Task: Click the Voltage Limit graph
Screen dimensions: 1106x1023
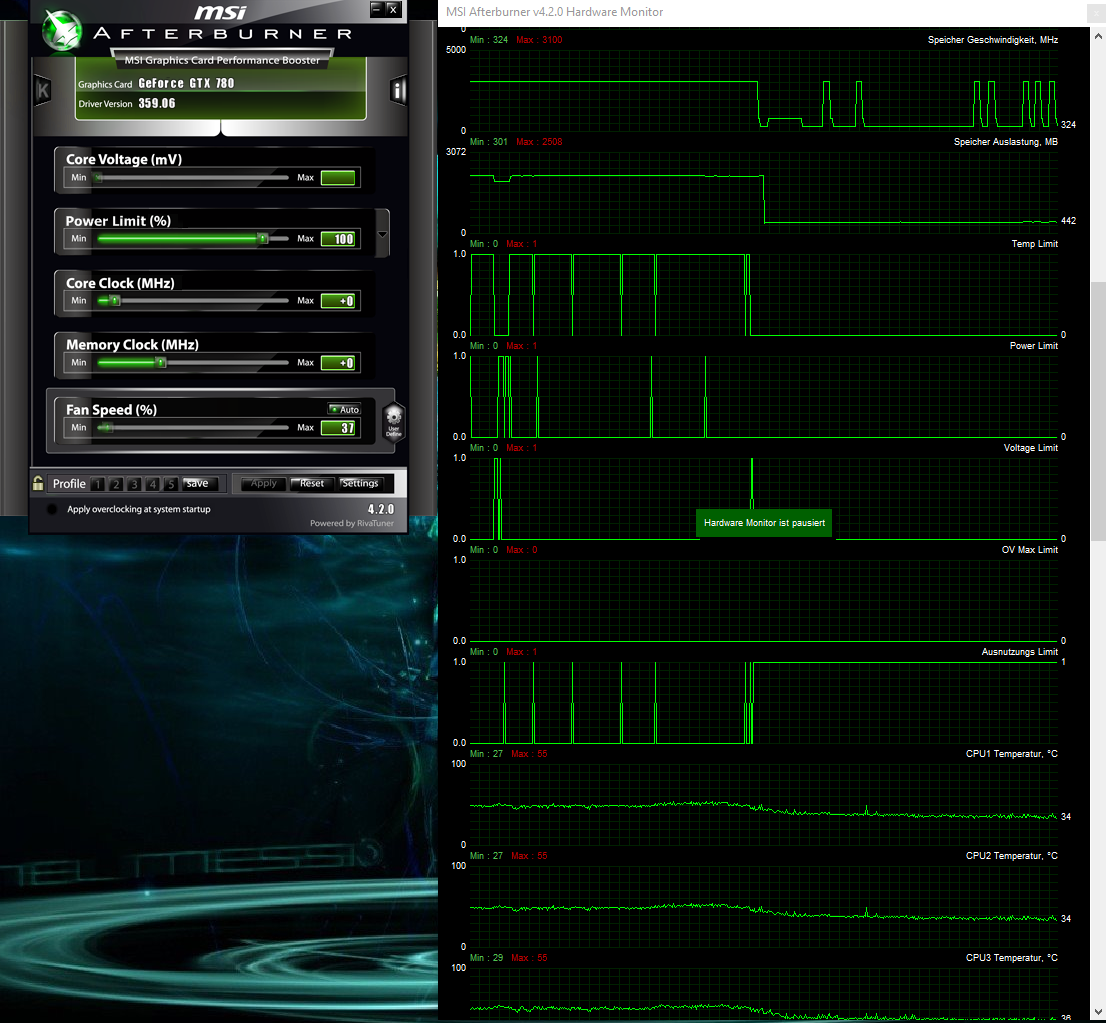Action: [x=764, y=498]
